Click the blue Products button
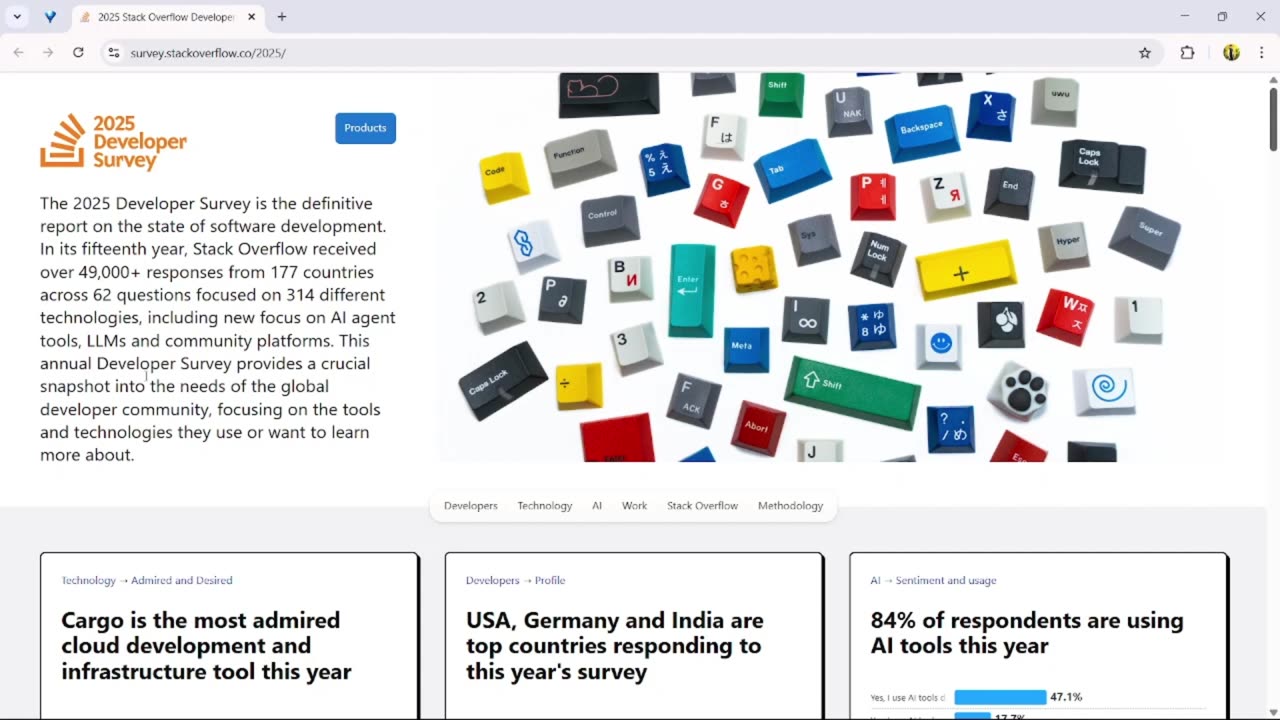The height and width of the screenshot is (720, 1280). 365,128
